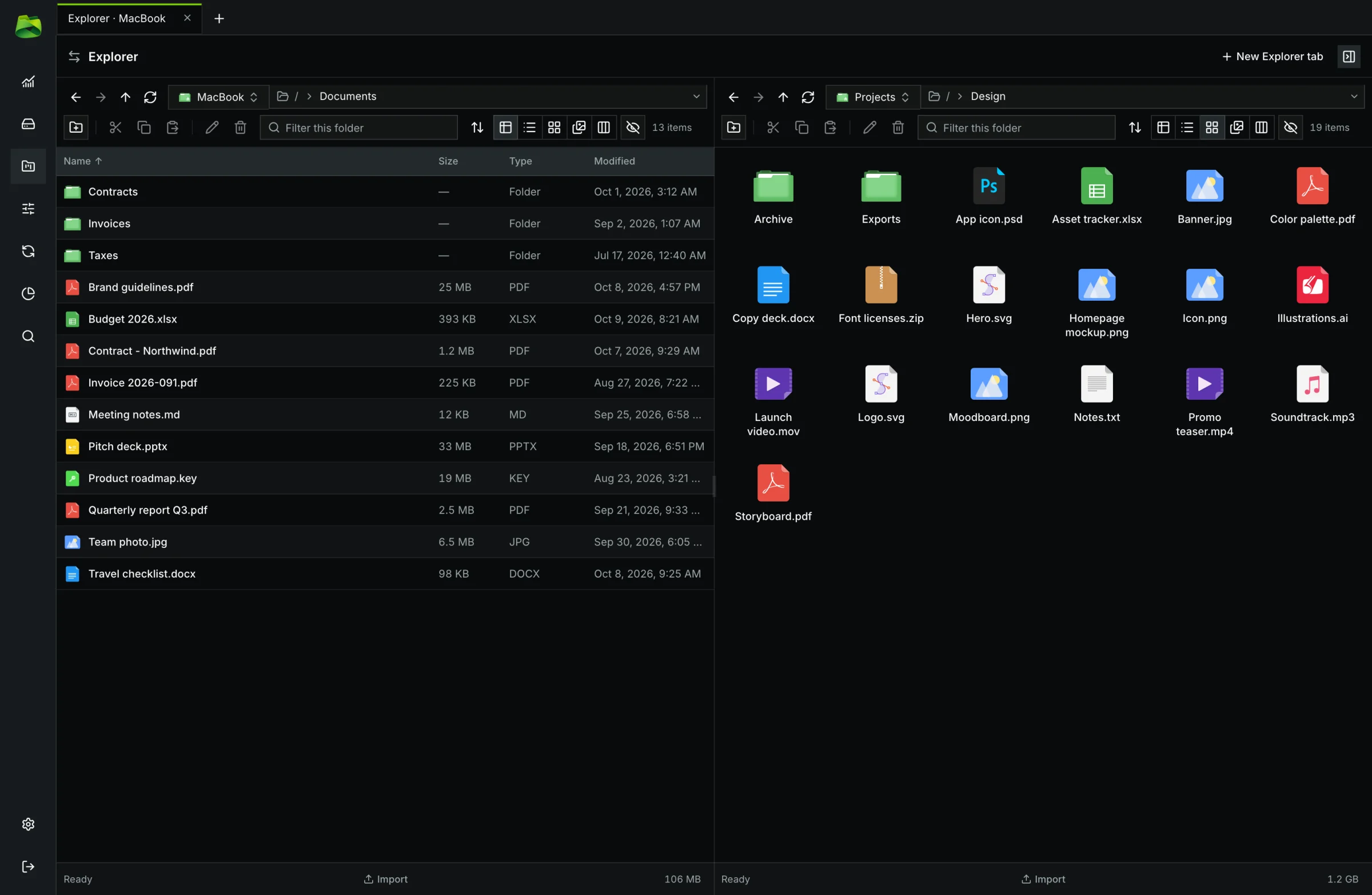Toggle the split pane layout button

pos(1349,57)
